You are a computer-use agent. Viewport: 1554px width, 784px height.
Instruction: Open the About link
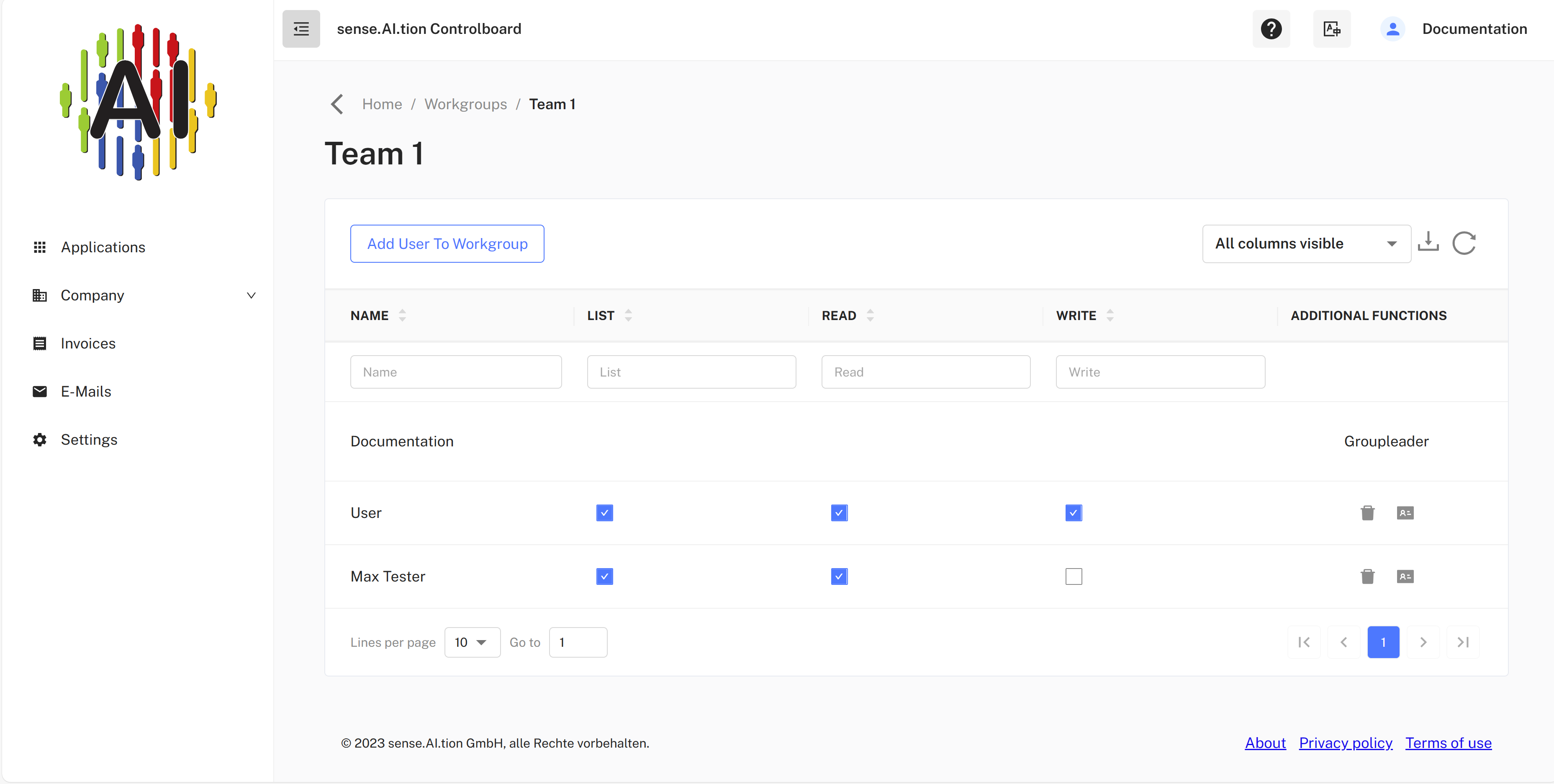(x=1265, y=743)
